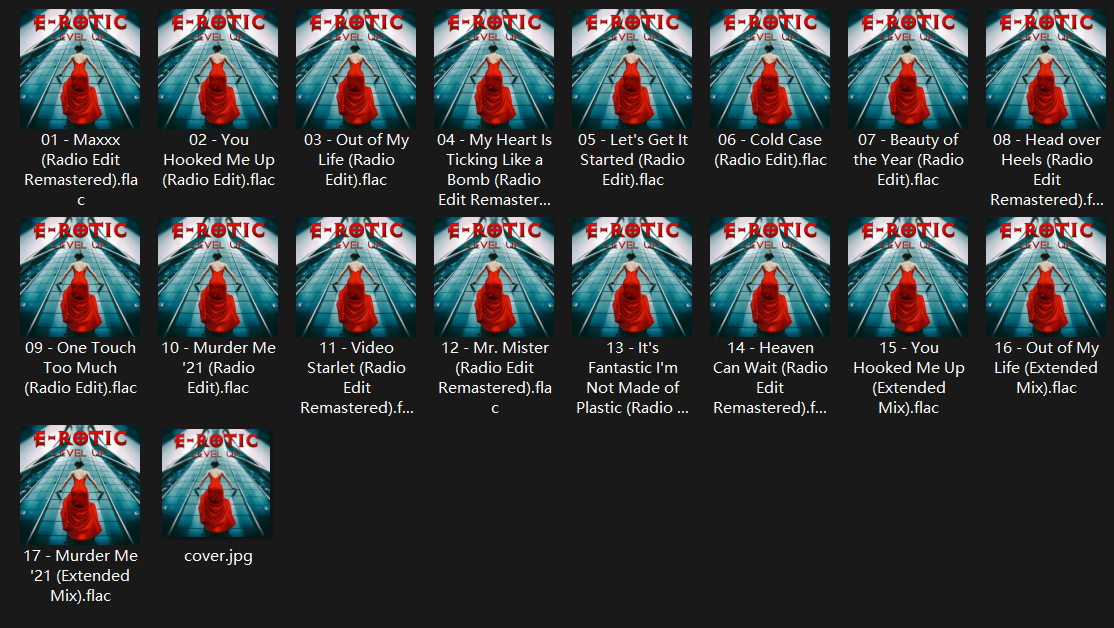Select the "cover.jpg" filename label
The width and height of the screenshot is (1114, 628).
point(218,556)
